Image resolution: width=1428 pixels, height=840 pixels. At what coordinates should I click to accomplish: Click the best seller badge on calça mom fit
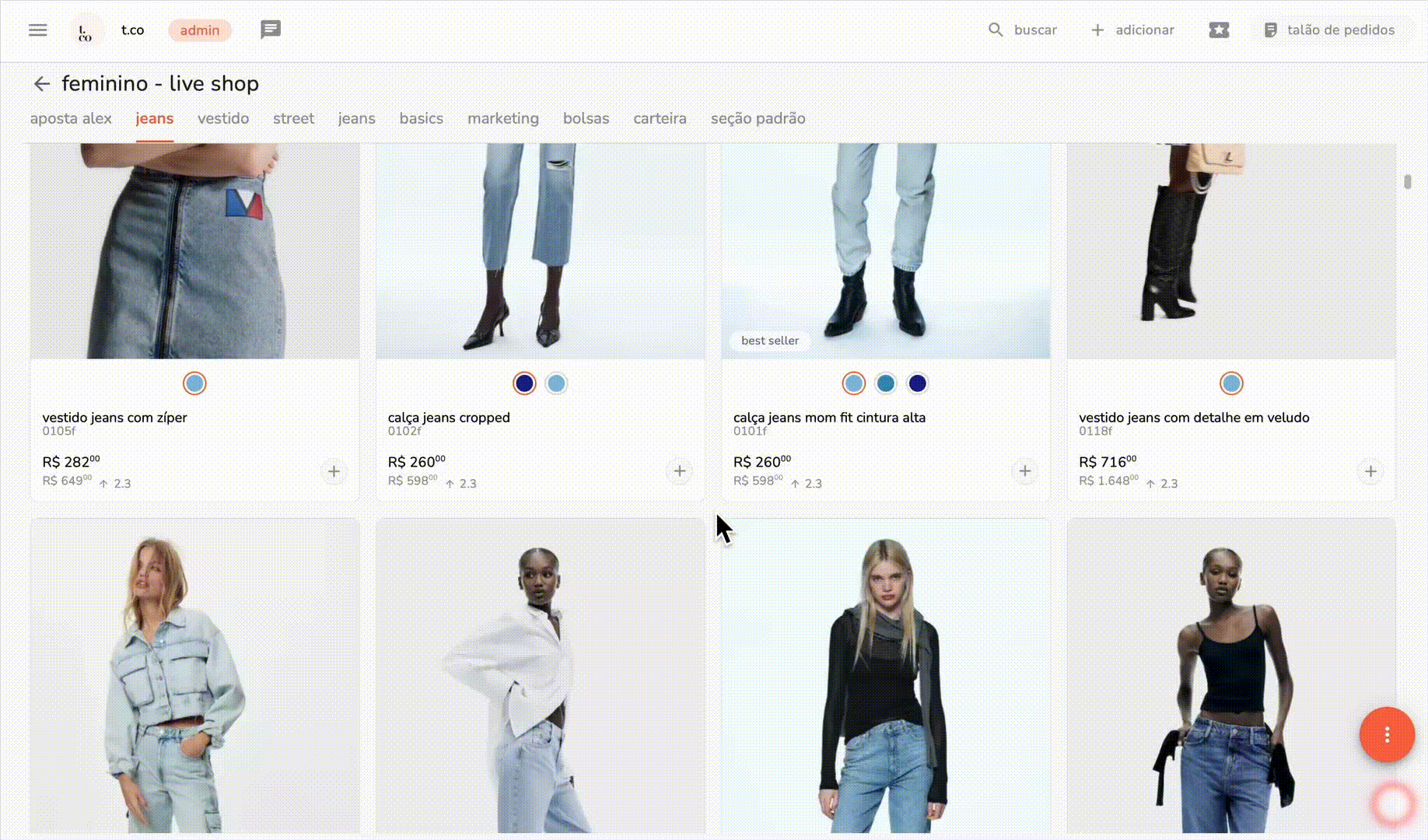coord(769,341)
